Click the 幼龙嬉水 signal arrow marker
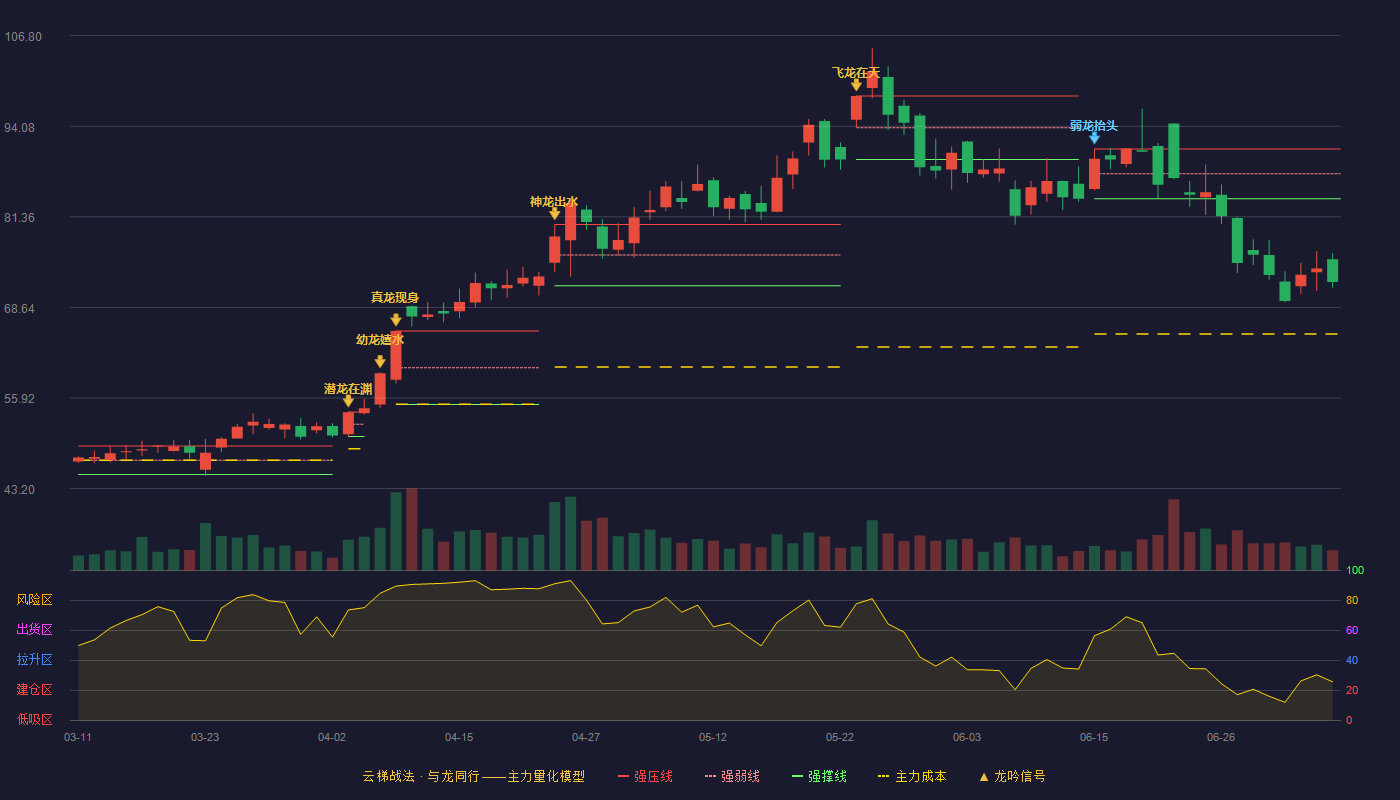This screenshot has width=1400, height=800. pyautogui.click(x=380, y=362)
